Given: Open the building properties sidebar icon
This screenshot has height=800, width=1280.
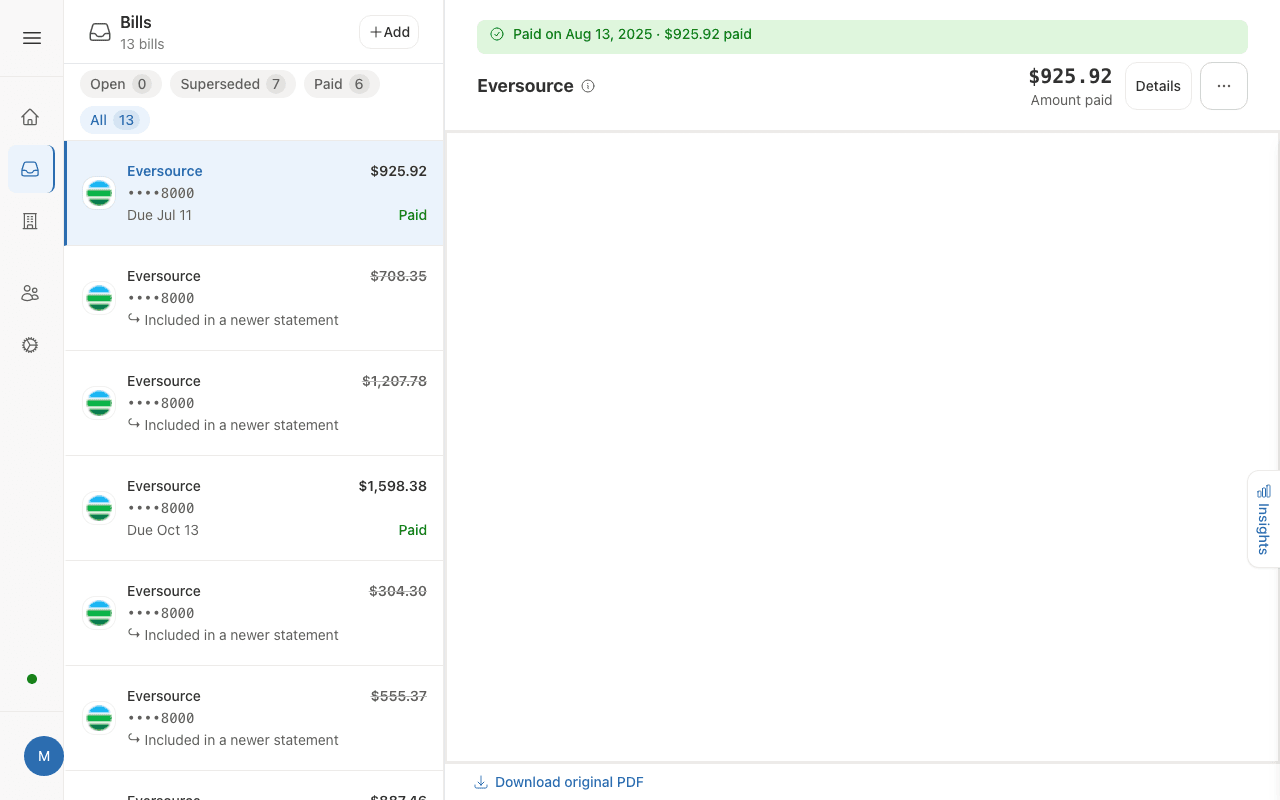Looking at the screenshot, I should point(30,221).
